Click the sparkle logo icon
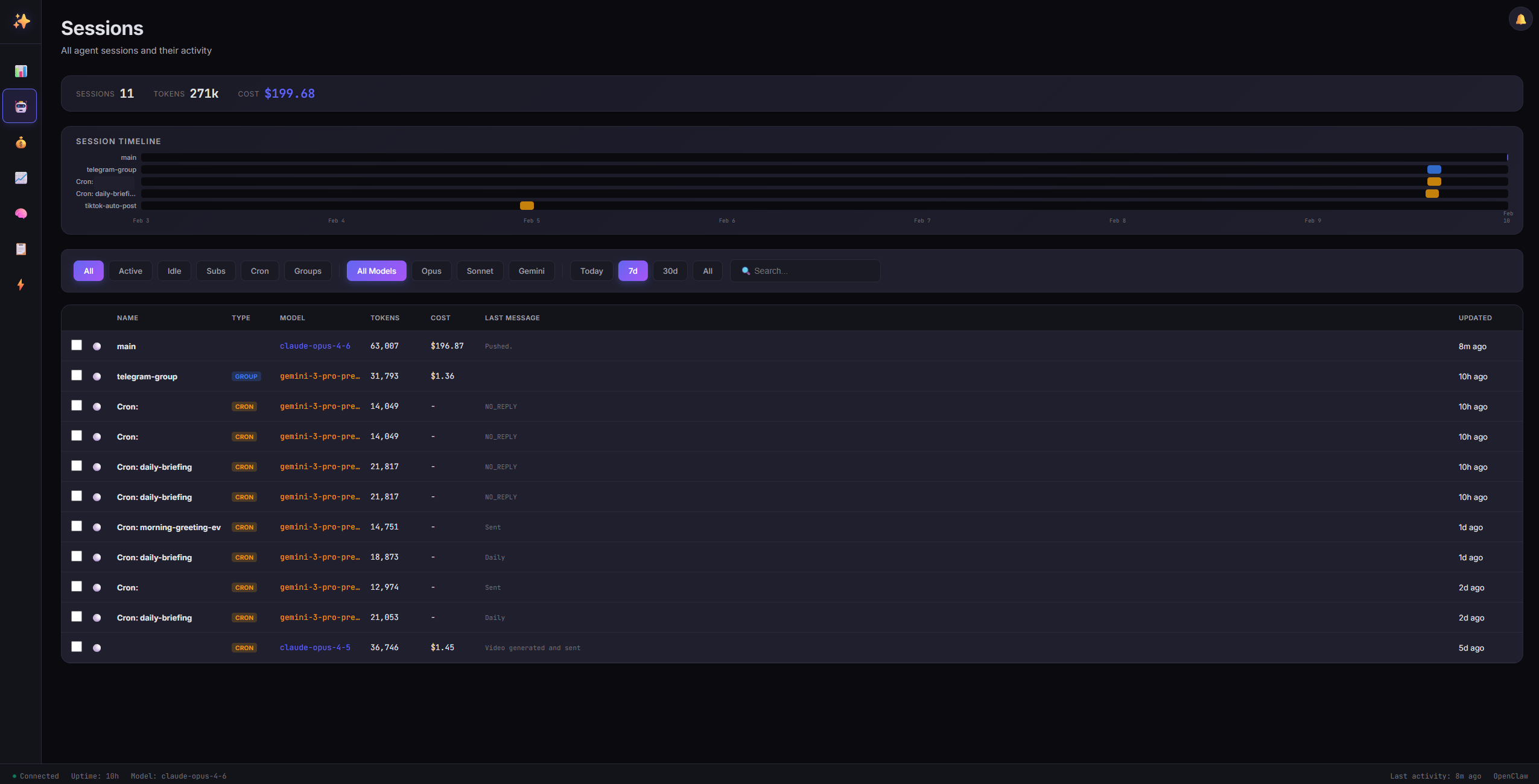Screen dimensions: 1539x784 click(22, 22)
